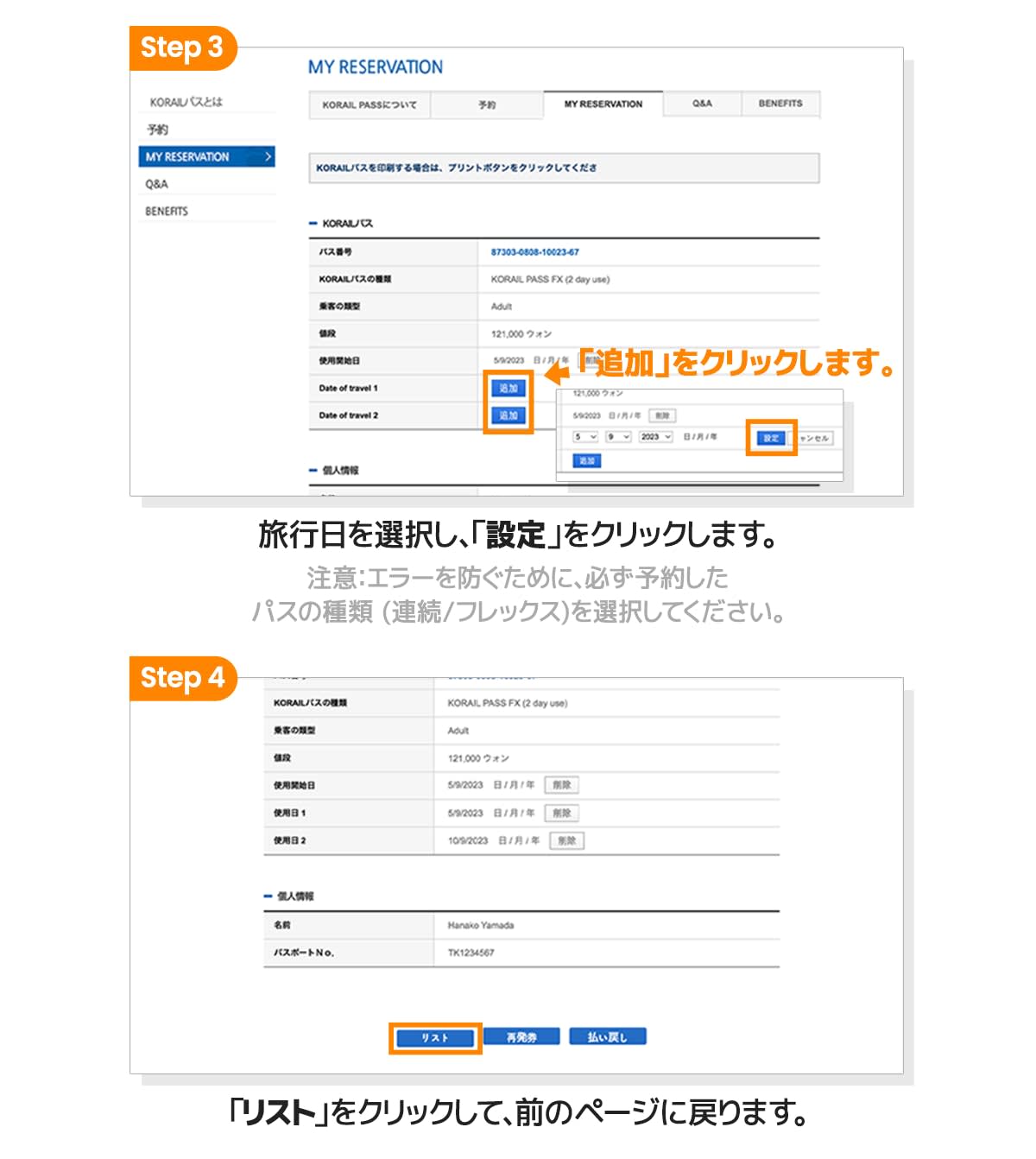
Task: Select MY RESERVATION in the sidebar
Action: coord(206,156)
